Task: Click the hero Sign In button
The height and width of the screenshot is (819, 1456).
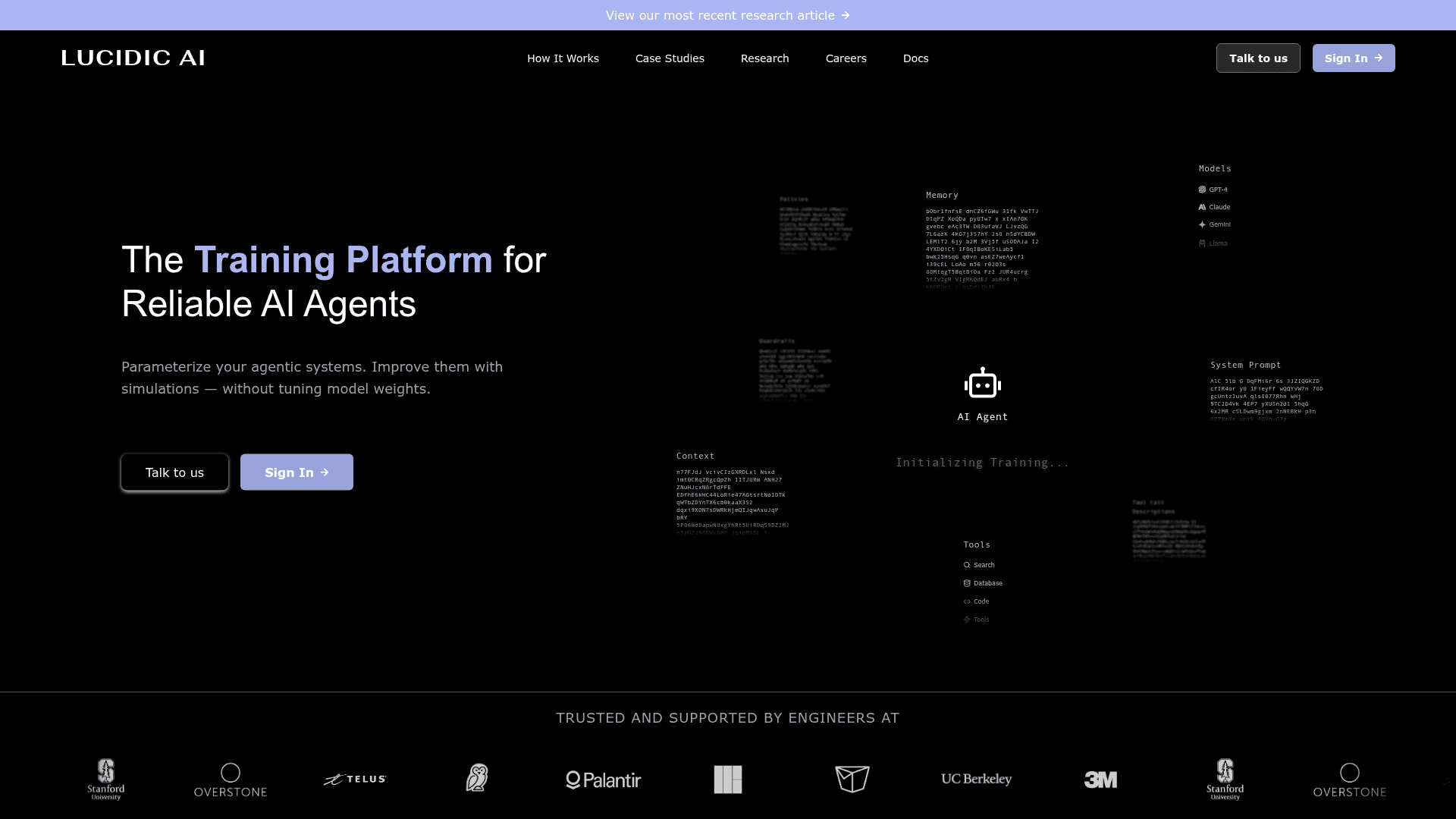Action: pyautogui.click(x=297, y=472)
